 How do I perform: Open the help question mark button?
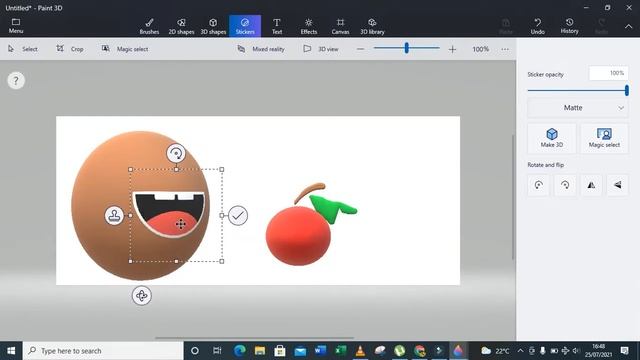[16, 80]
